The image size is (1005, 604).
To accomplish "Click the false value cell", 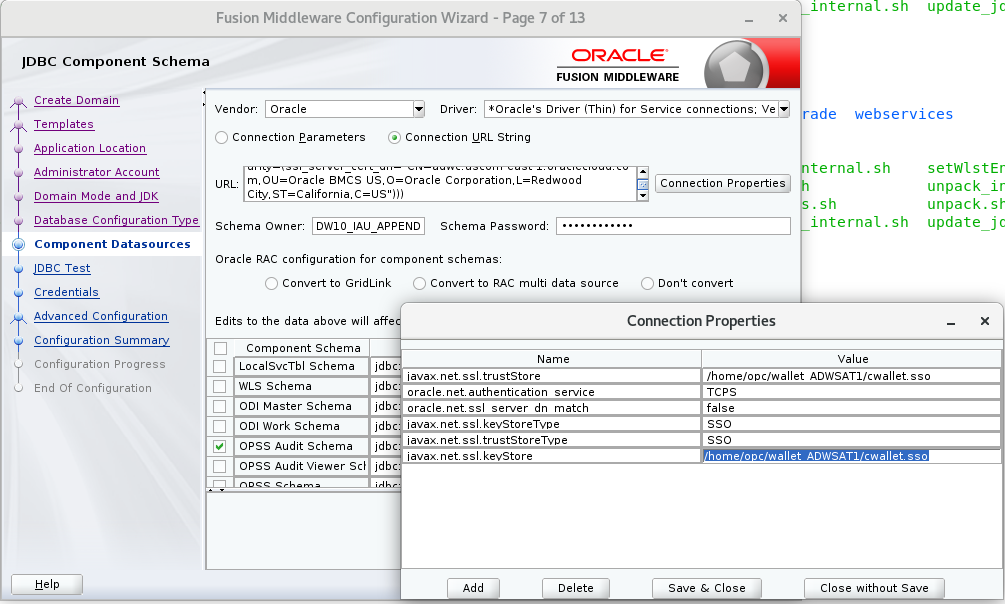I will (851, 408).
